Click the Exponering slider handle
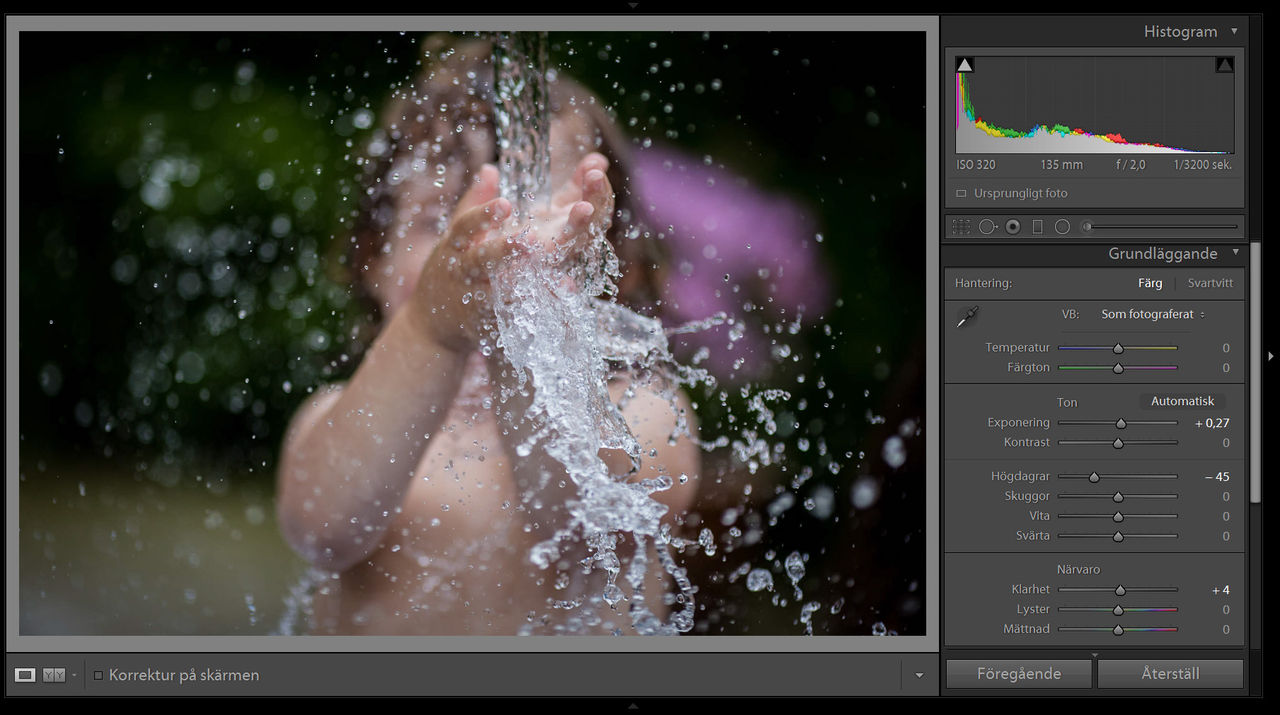The image size is (1280, 715). 1121,424
